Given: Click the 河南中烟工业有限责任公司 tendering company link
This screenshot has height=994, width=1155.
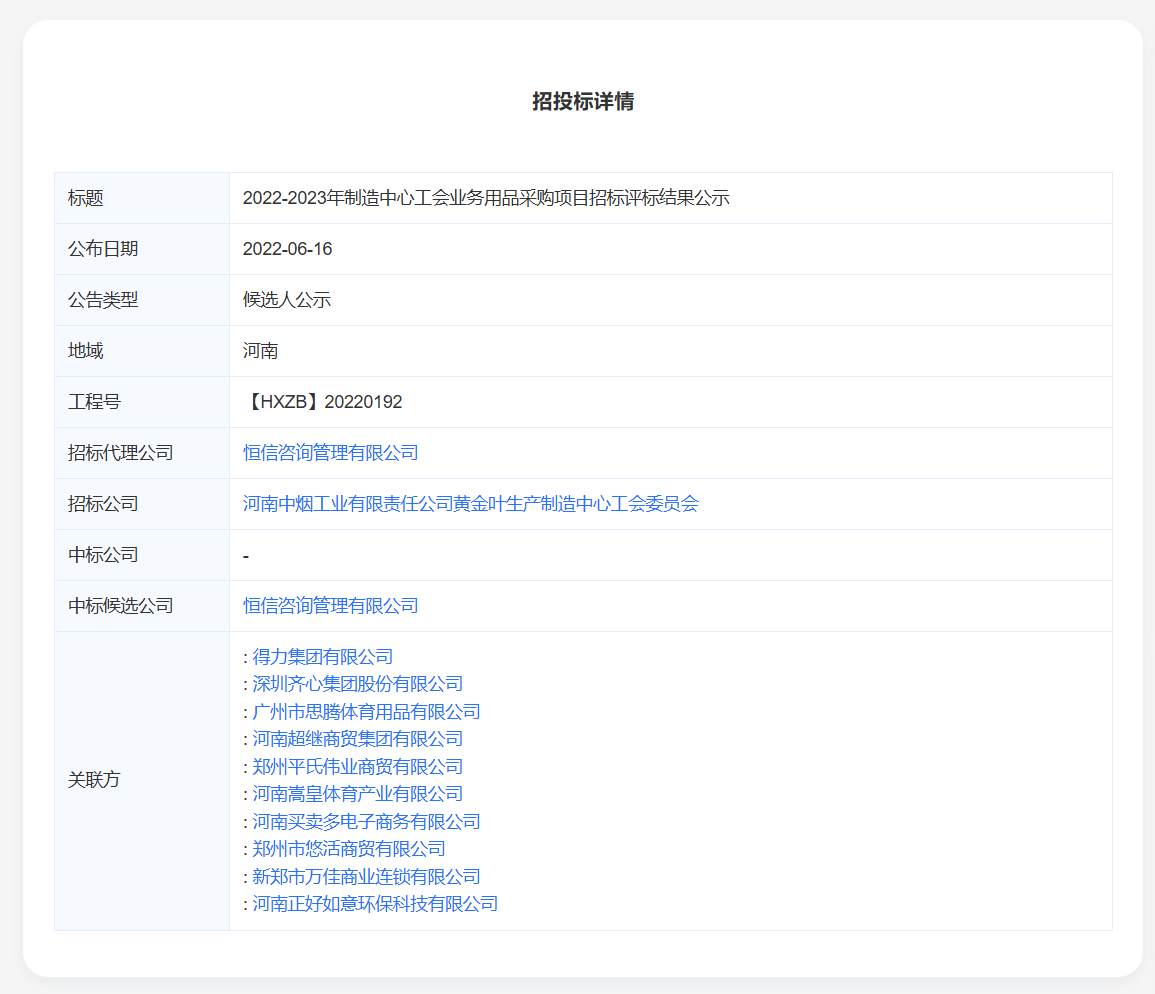Looking at the screenshot, I should tap(470, 504).
